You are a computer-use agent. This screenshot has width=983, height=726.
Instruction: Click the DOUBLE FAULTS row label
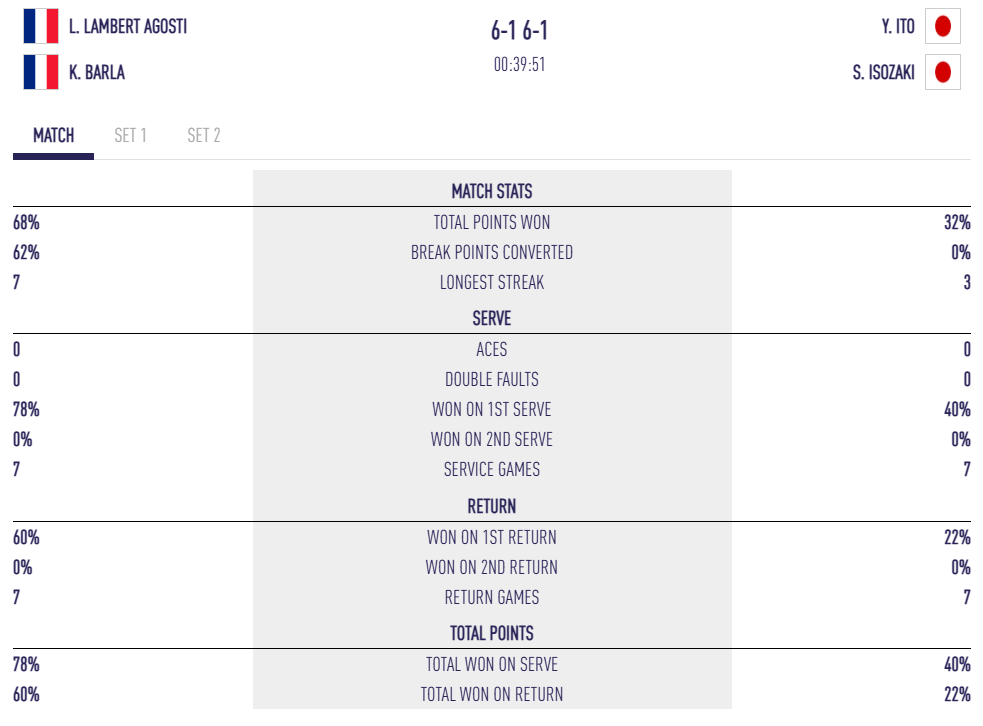point(492,380)
